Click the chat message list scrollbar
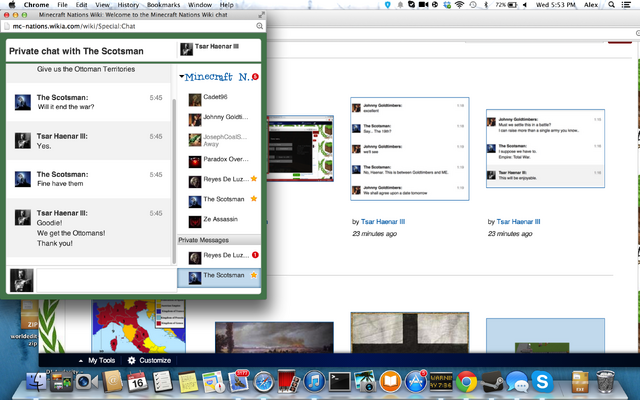This screenshot has height=400, width=640. (174, 181)
